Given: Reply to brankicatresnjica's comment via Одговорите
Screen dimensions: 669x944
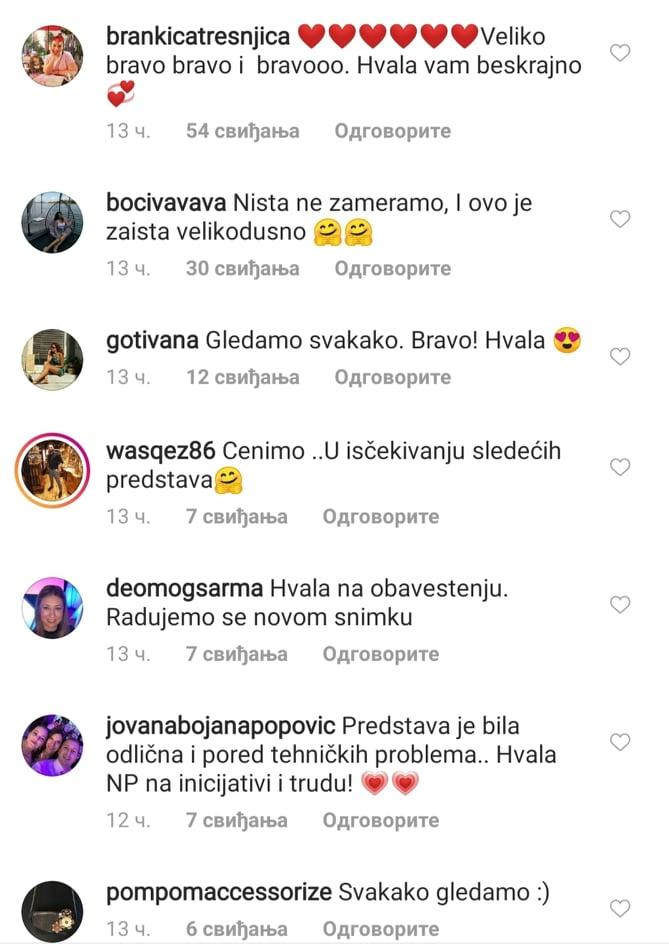Looking at the screenshot, I should [x=393, y=131].
